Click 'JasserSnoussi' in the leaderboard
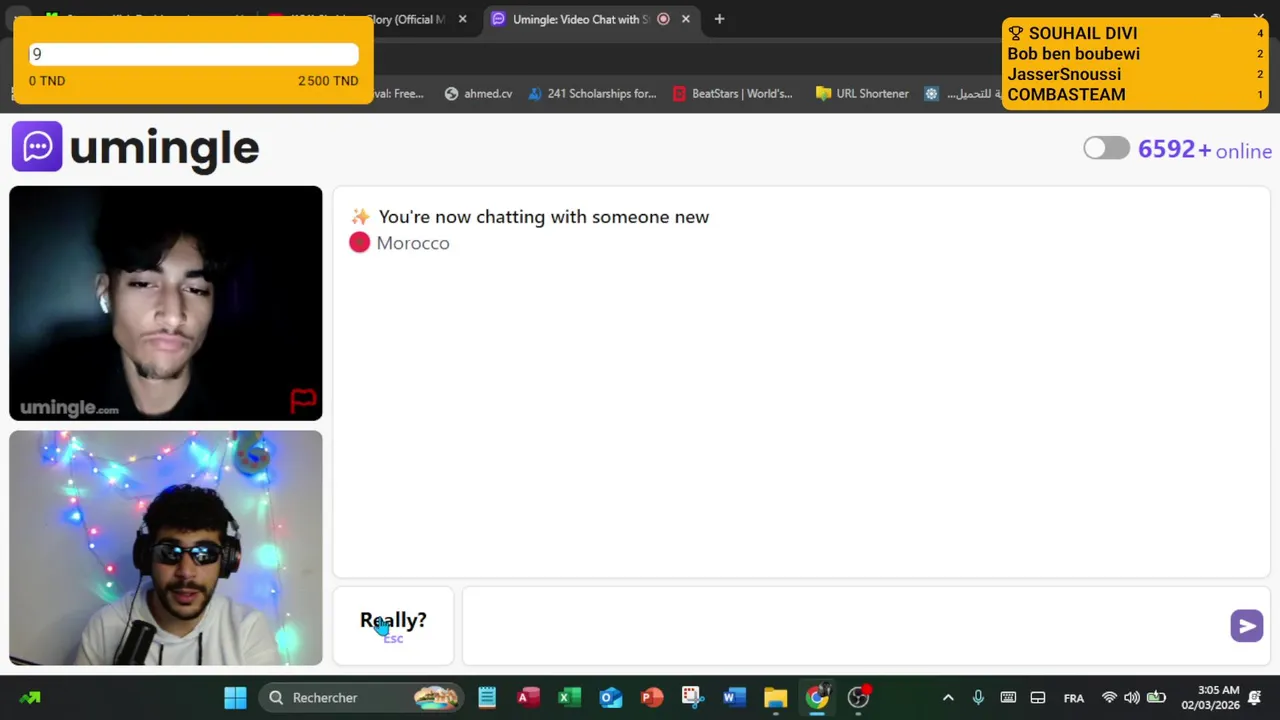1280x720 pixels. [x=1064, y=74]
